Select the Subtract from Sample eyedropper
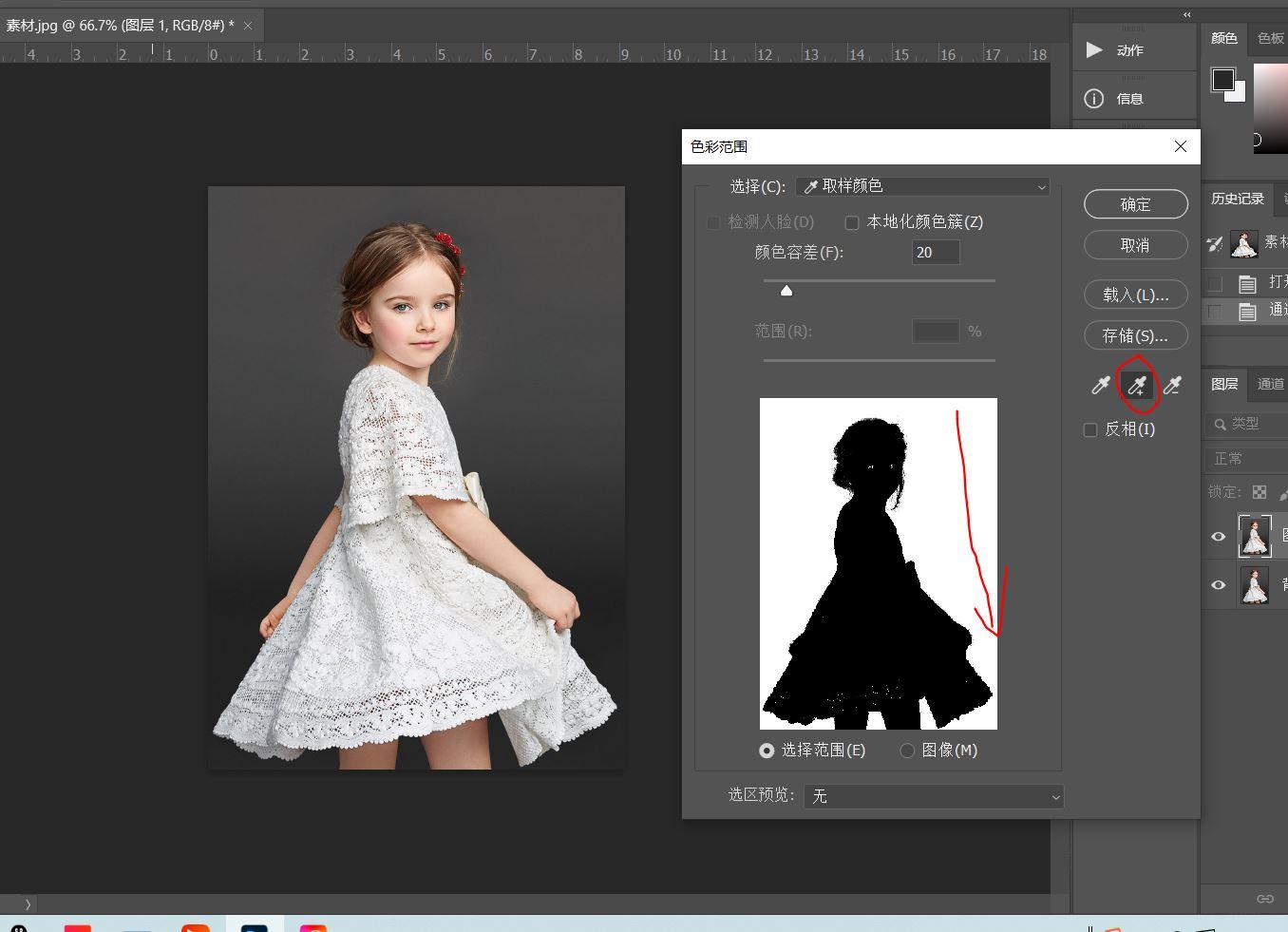Screen dimensions: 1288x932 click(x=1173, y=385)
